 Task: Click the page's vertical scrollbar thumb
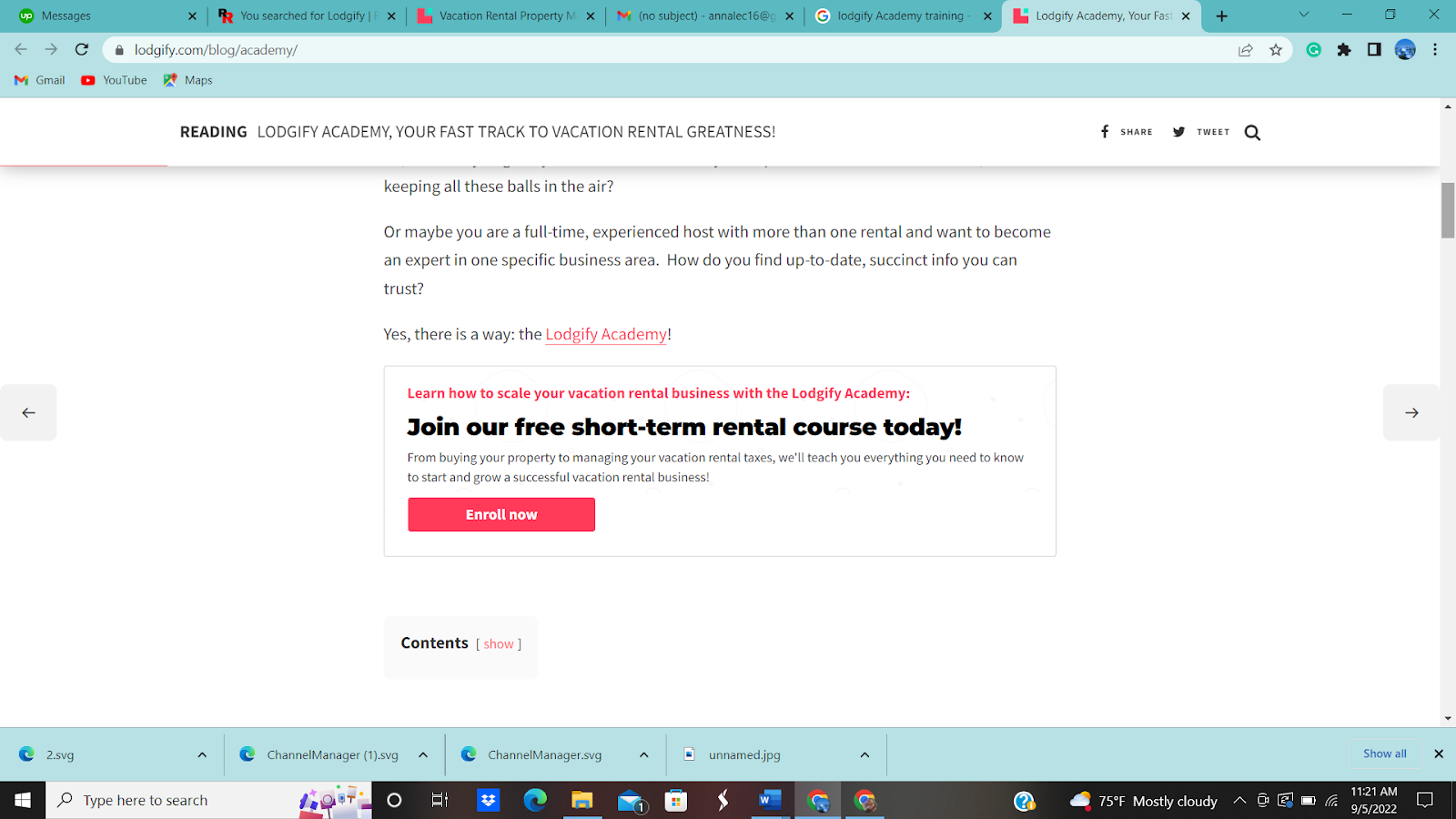(1448, 210)
